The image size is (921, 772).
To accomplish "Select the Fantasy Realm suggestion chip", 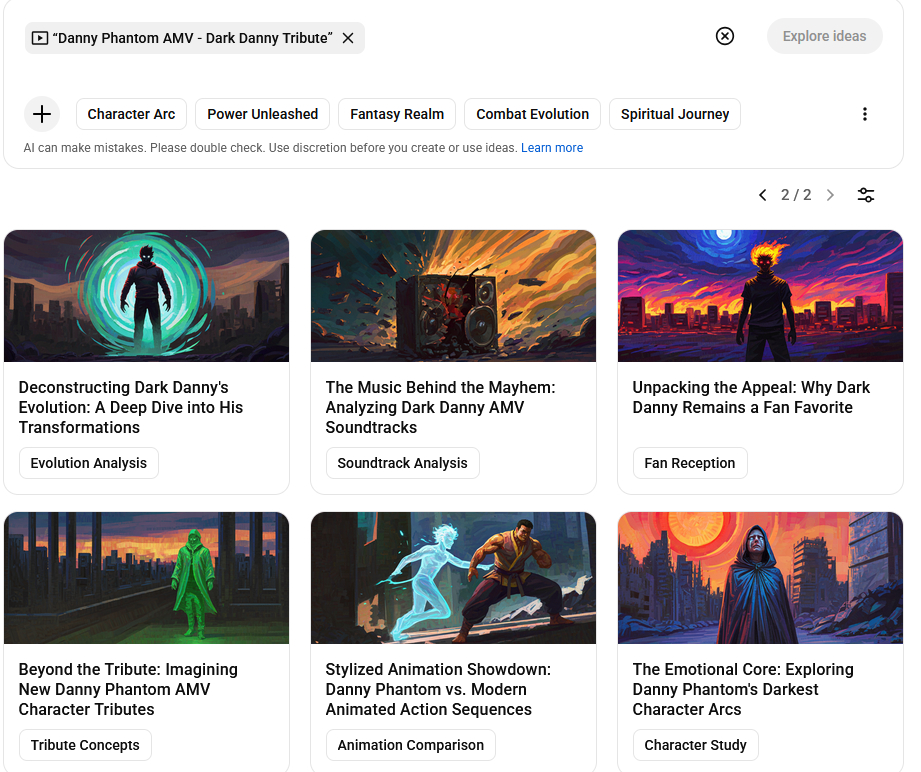I will tap(397, 114).
